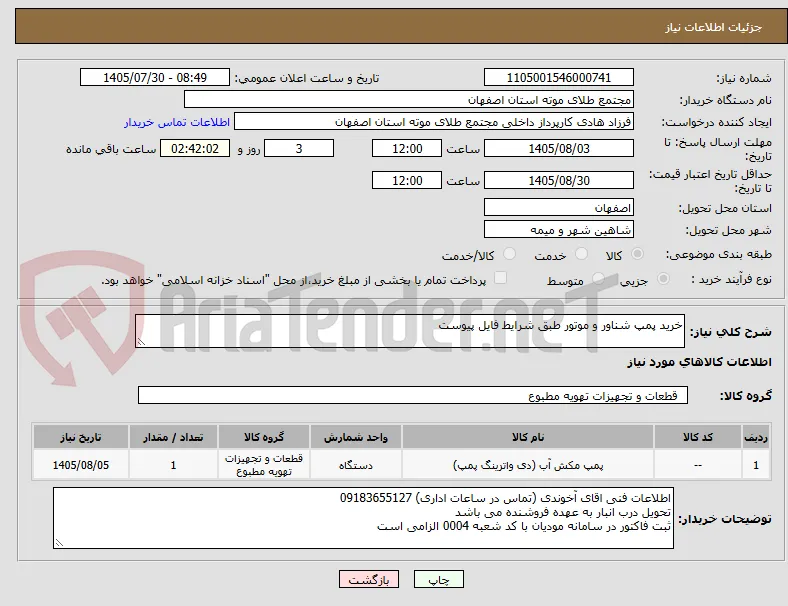
Task: Click the announcement date field 1405/07/30 - 08:49
Action: [x=155, y=77]
